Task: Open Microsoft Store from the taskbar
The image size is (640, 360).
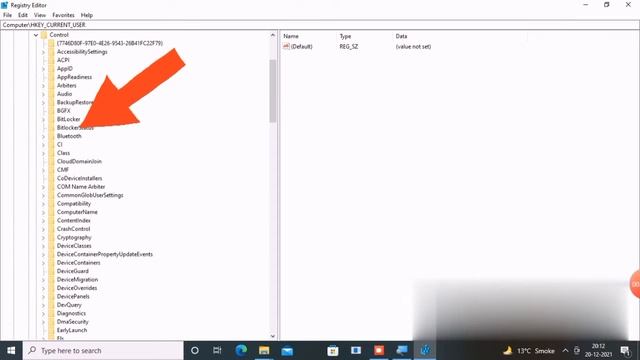Action: click(x=333, y=351)
